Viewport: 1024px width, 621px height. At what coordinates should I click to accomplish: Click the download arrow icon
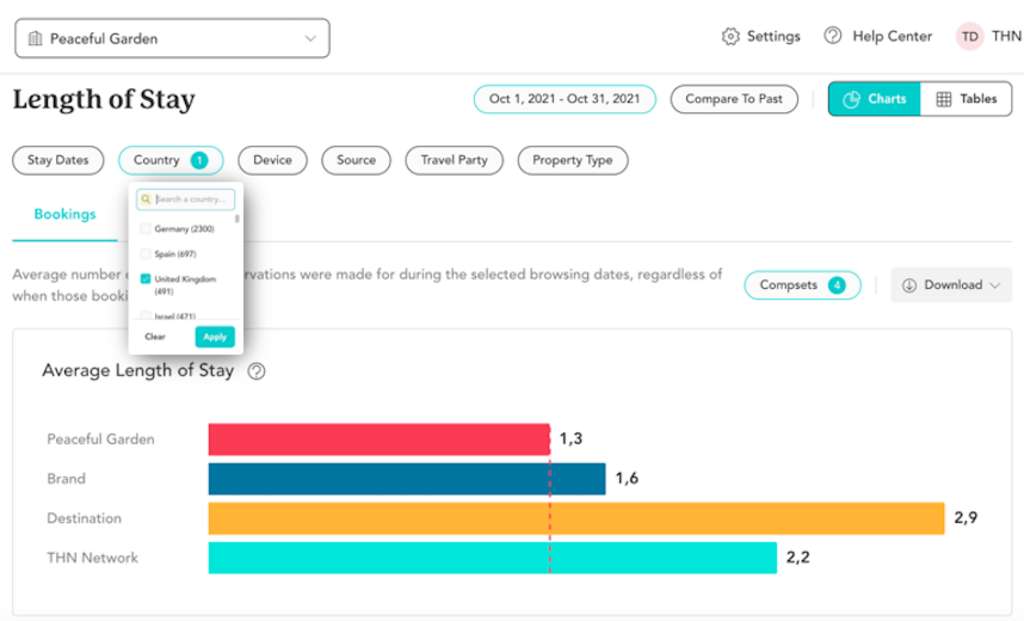[911, 285]
